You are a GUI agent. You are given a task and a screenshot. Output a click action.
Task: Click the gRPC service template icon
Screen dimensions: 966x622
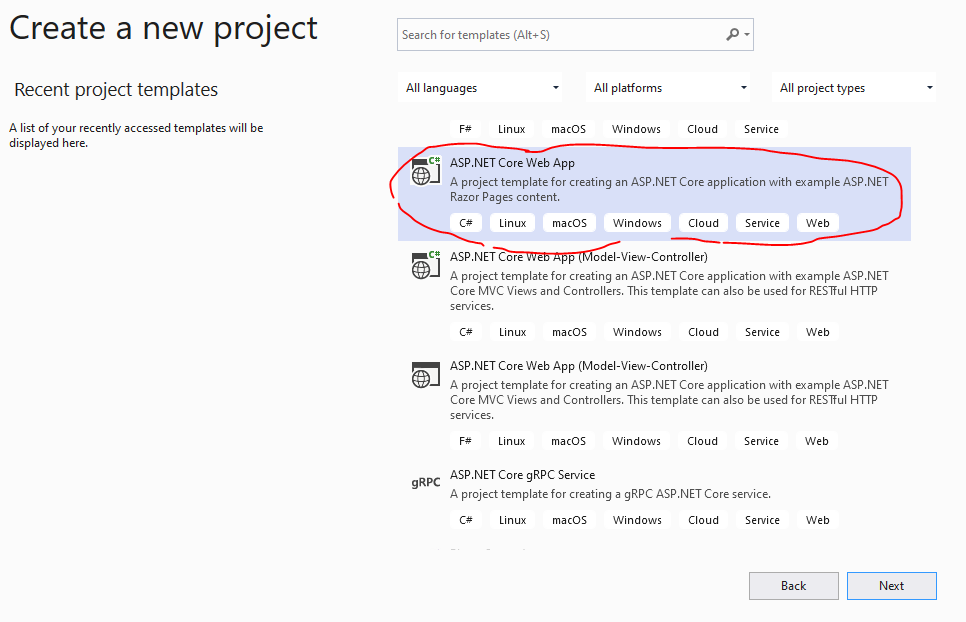click(425, 482)
